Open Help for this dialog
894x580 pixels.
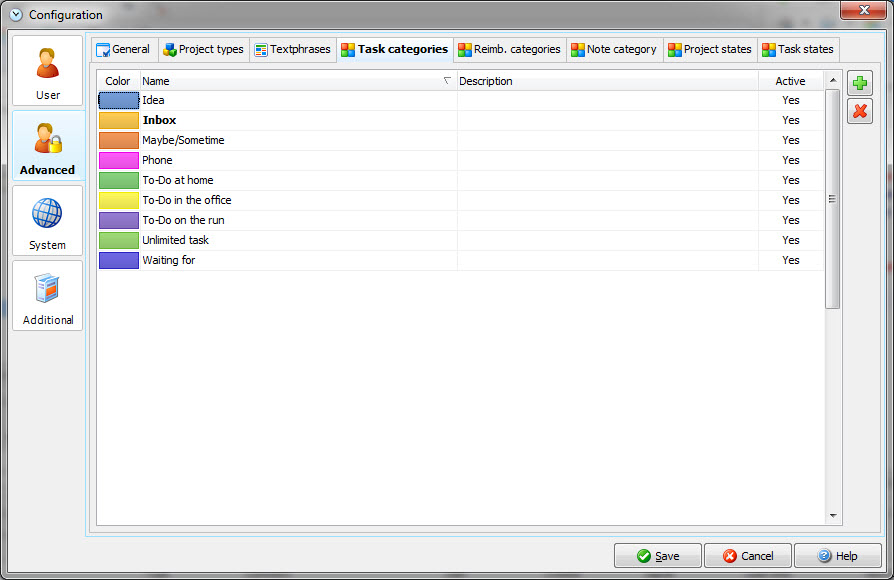[836, 556]
